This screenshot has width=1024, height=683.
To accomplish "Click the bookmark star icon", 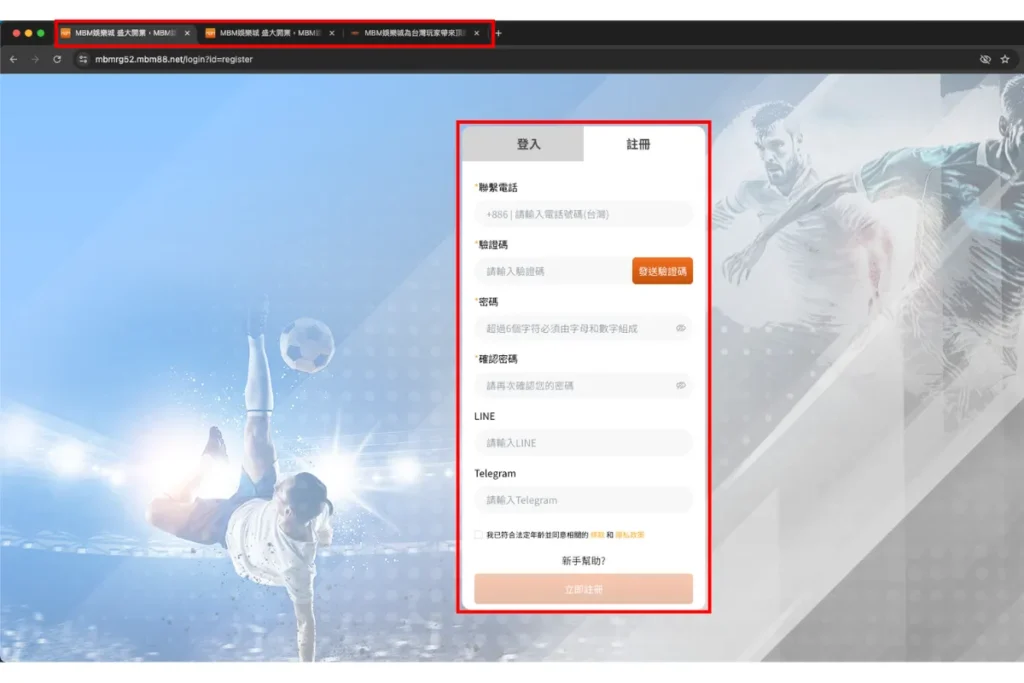I will 1005,59.
